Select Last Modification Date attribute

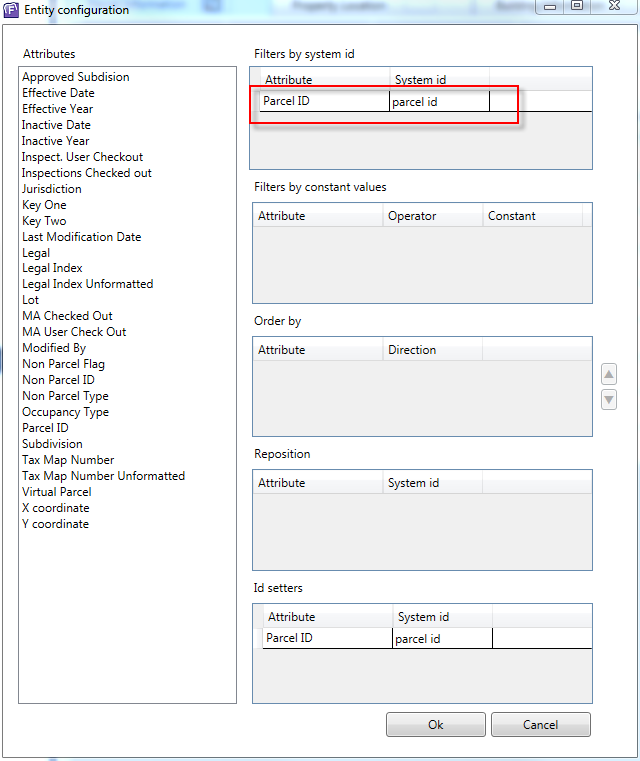click(x=82, y=237)
